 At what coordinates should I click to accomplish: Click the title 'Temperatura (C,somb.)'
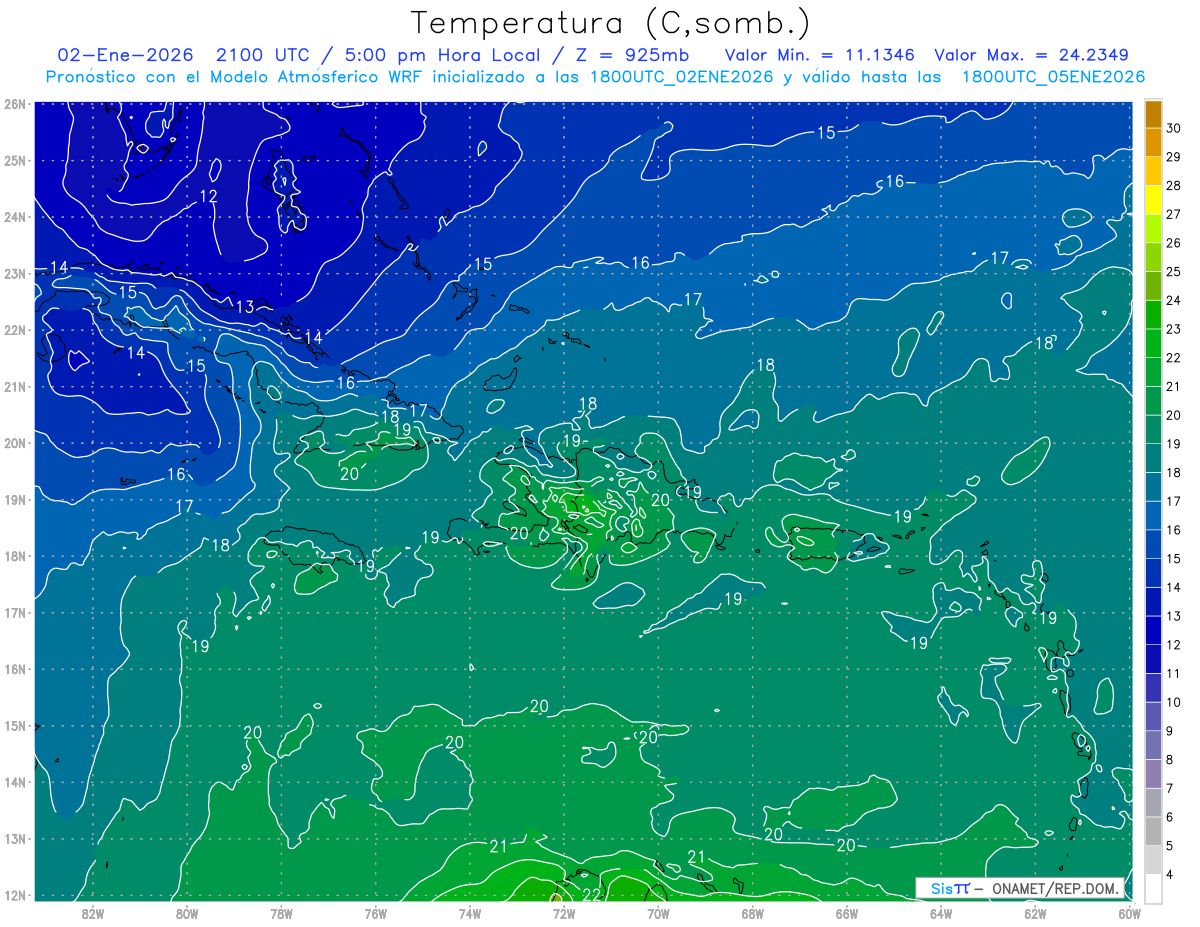611,22
